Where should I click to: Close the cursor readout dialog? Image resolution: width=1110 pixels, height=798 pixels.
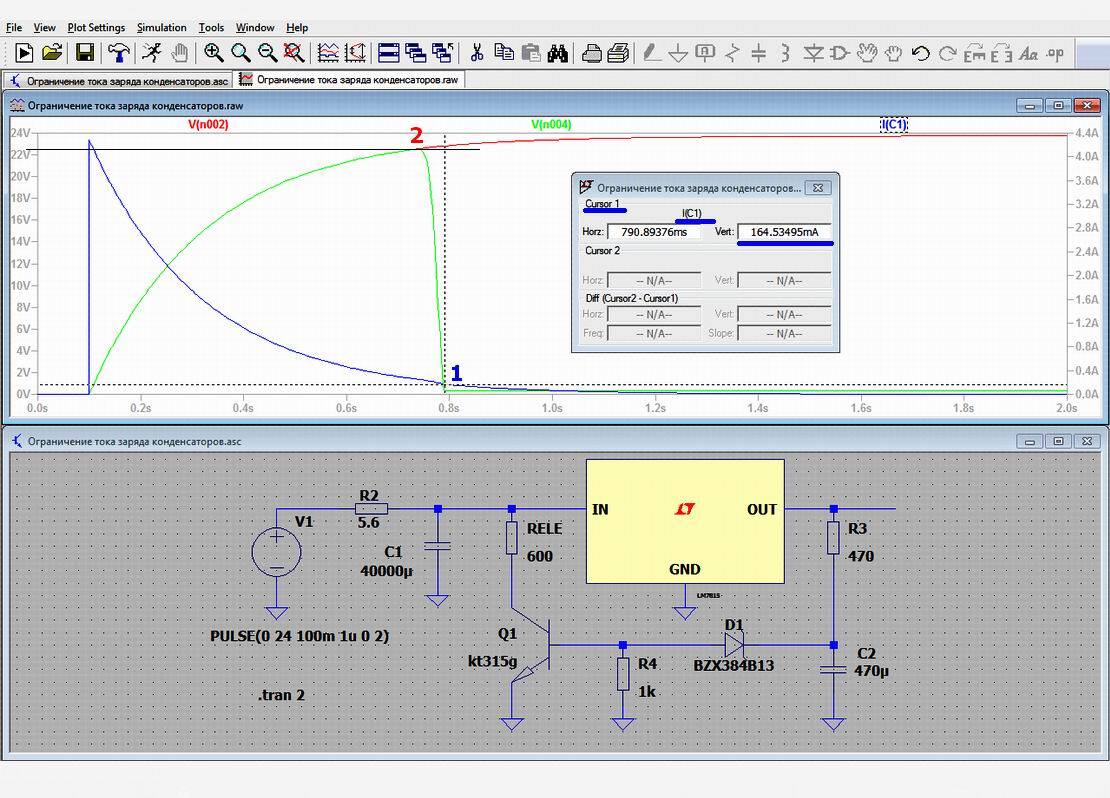[x=818, y=188]
